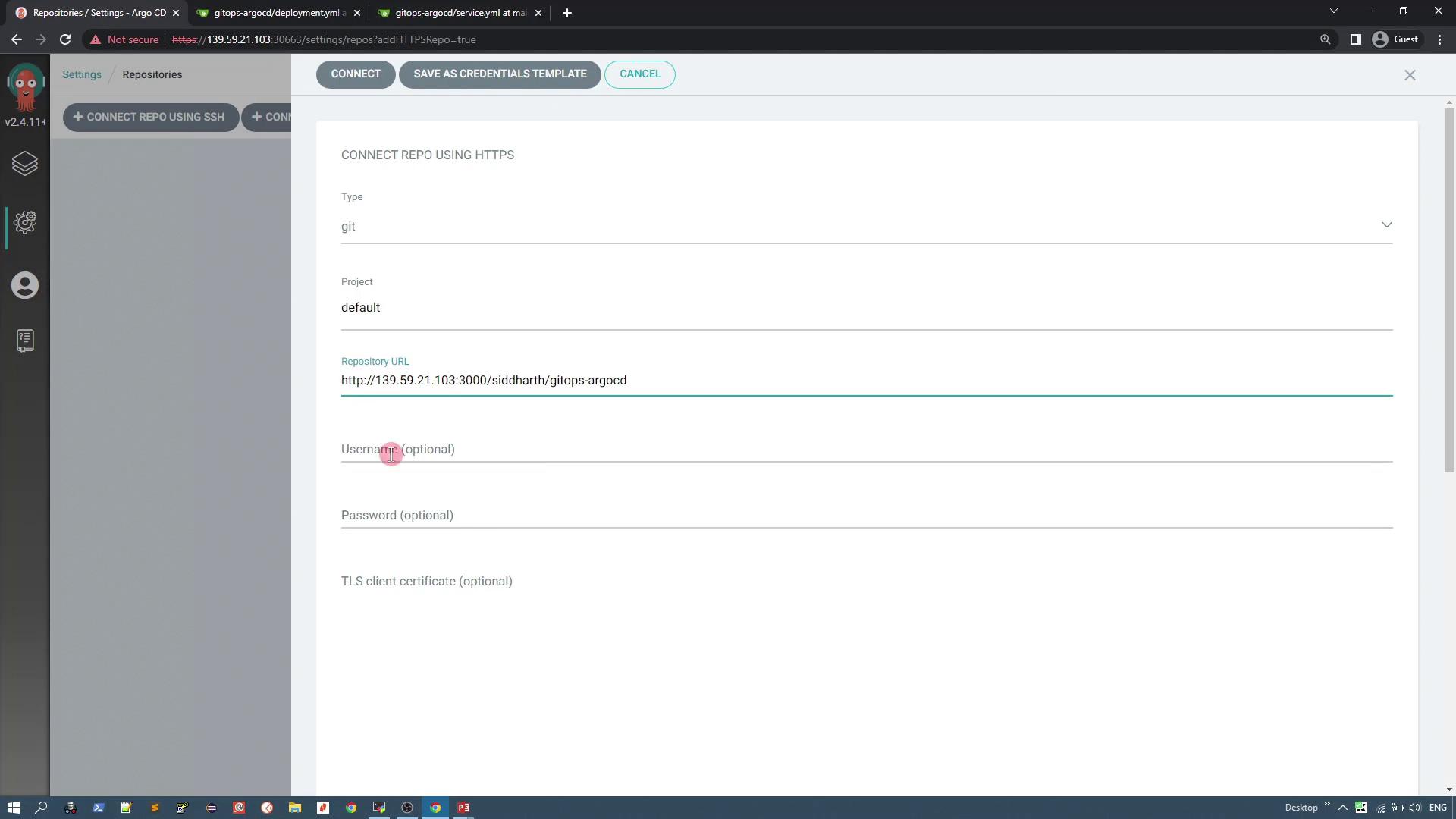Open the browser side panel icon

point(1355,39)
